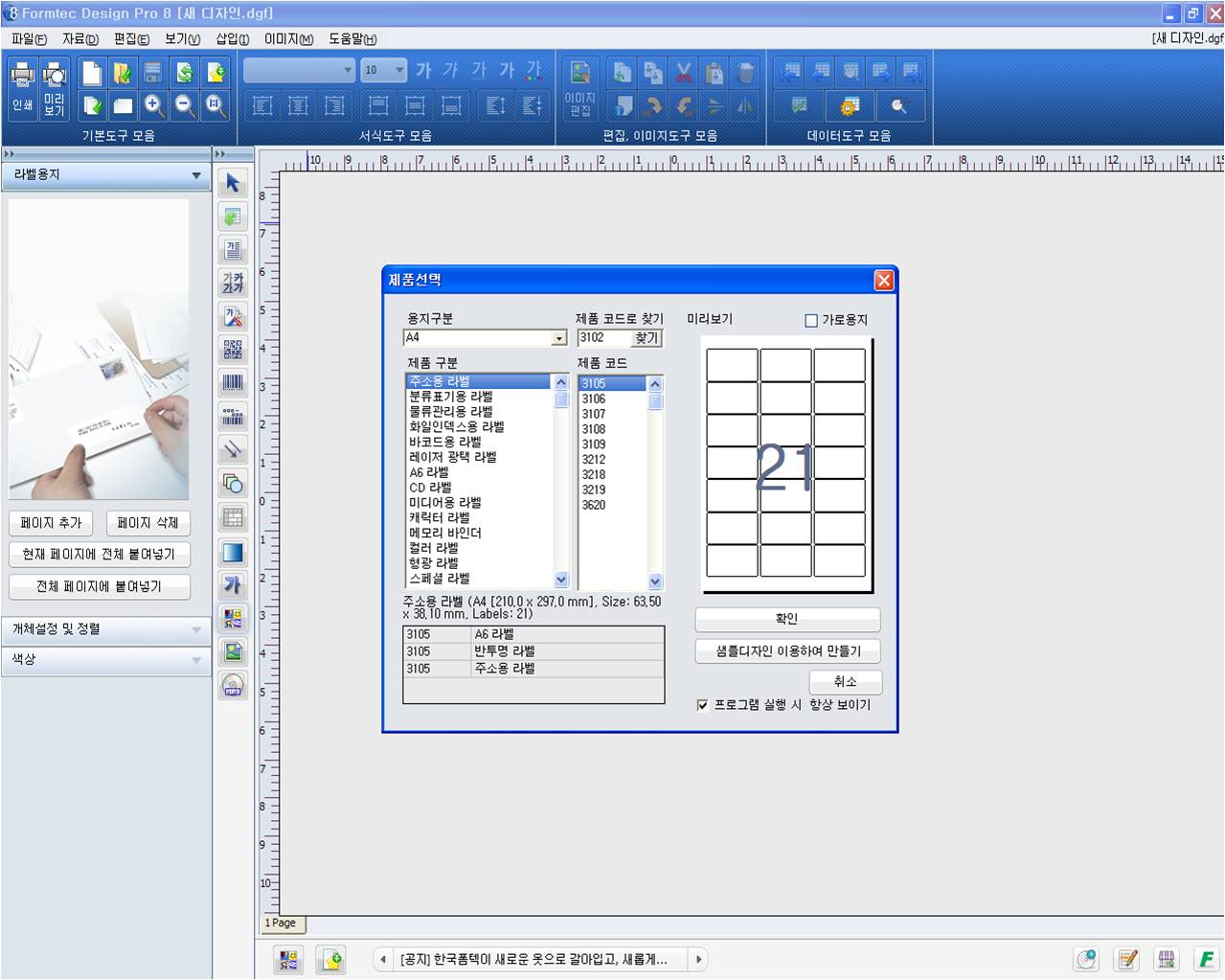Open the 용지구분 A4 dropdown

559,338
